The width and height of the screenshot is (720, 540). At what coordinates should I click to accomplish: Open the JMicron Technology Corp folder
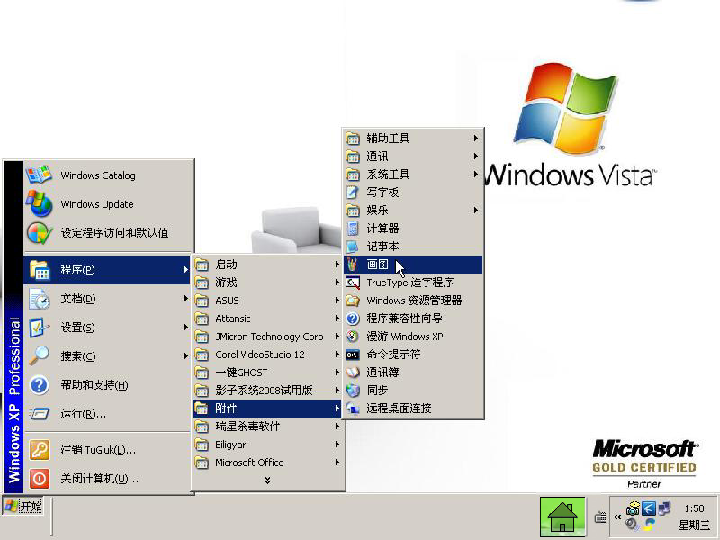pyautogui.click(x=267, y=337)
